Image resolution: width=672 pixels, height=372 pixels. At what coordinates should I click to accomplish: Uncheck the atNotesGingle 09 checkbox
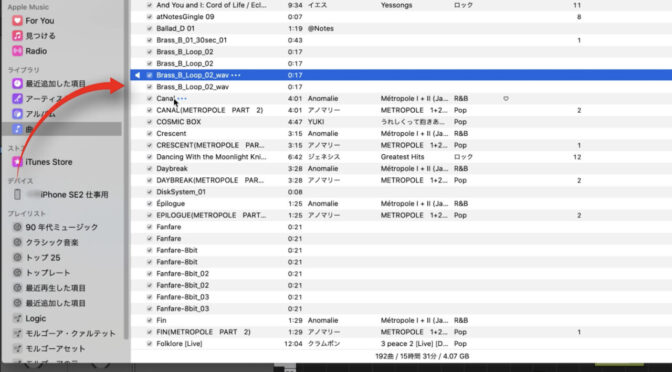pos(149,17)
